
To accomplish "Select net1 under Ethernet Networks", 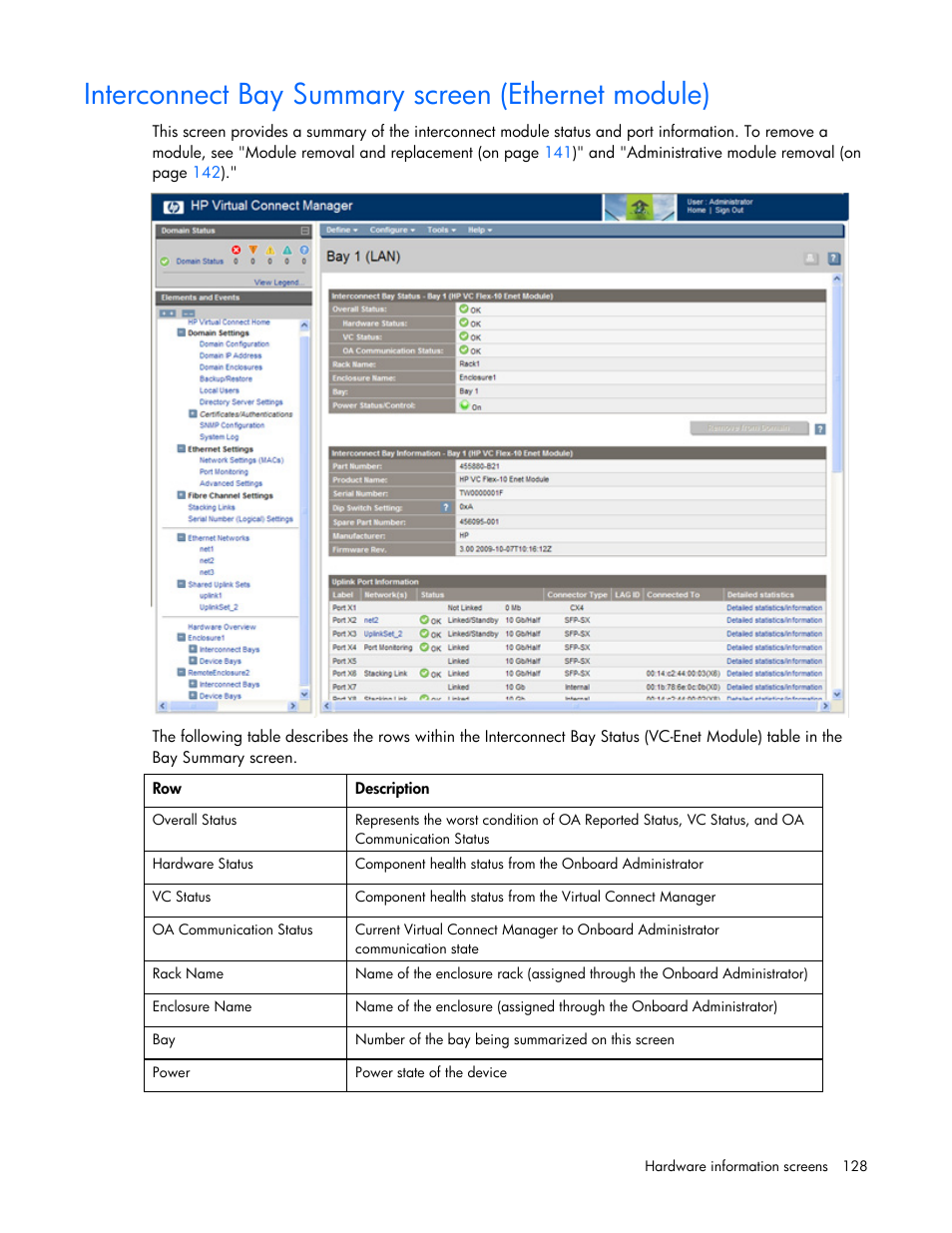I will point(207,549).
